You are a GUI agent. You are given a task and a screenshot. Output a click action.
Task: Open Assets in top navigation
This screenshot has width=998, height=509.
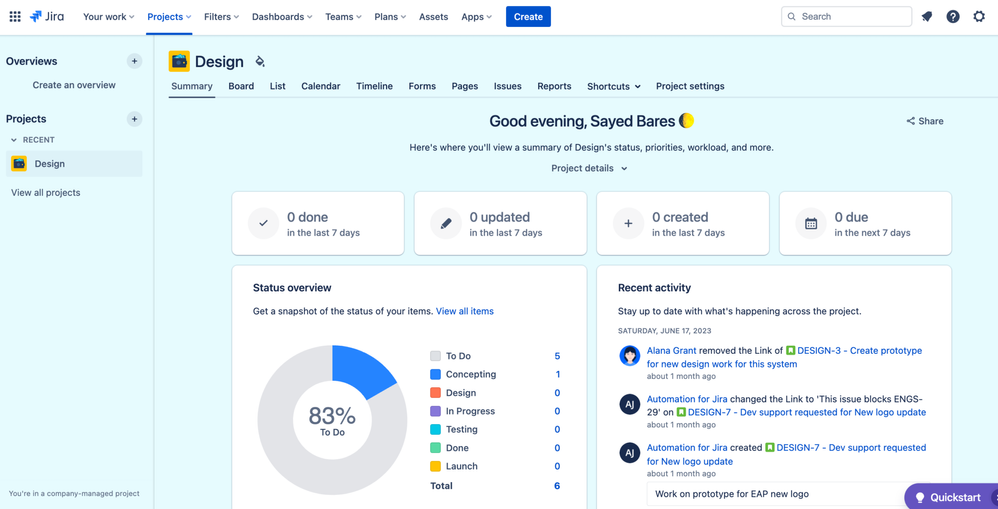433,17
